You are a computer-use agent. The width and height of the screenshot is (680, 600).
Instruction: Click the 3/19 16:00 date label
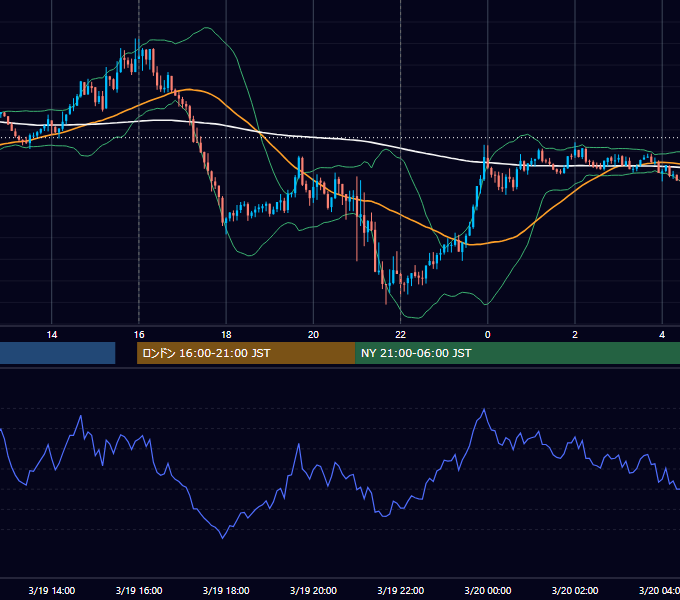(x=139, y=590)
